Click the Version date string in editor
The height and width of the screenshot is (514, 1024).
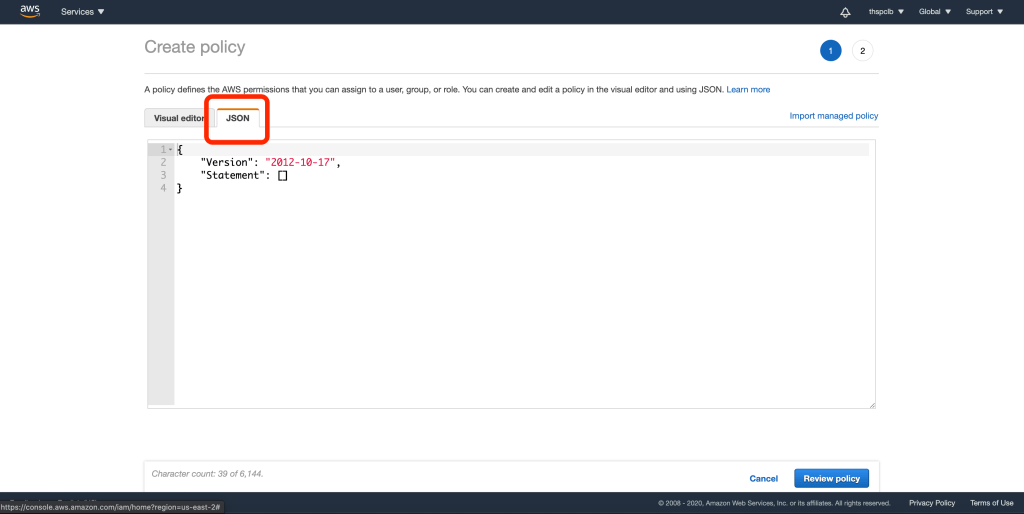tap(301, 162)
